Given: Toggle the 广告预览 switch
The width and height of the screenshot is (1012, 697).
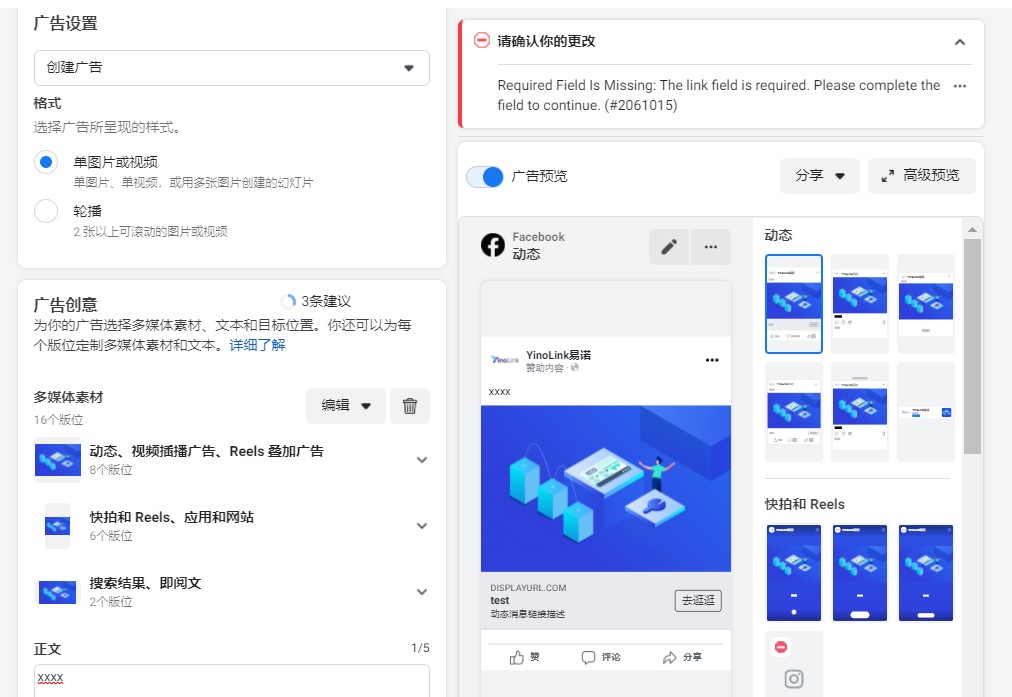Looking at the screenshot, I should point(485,176).
